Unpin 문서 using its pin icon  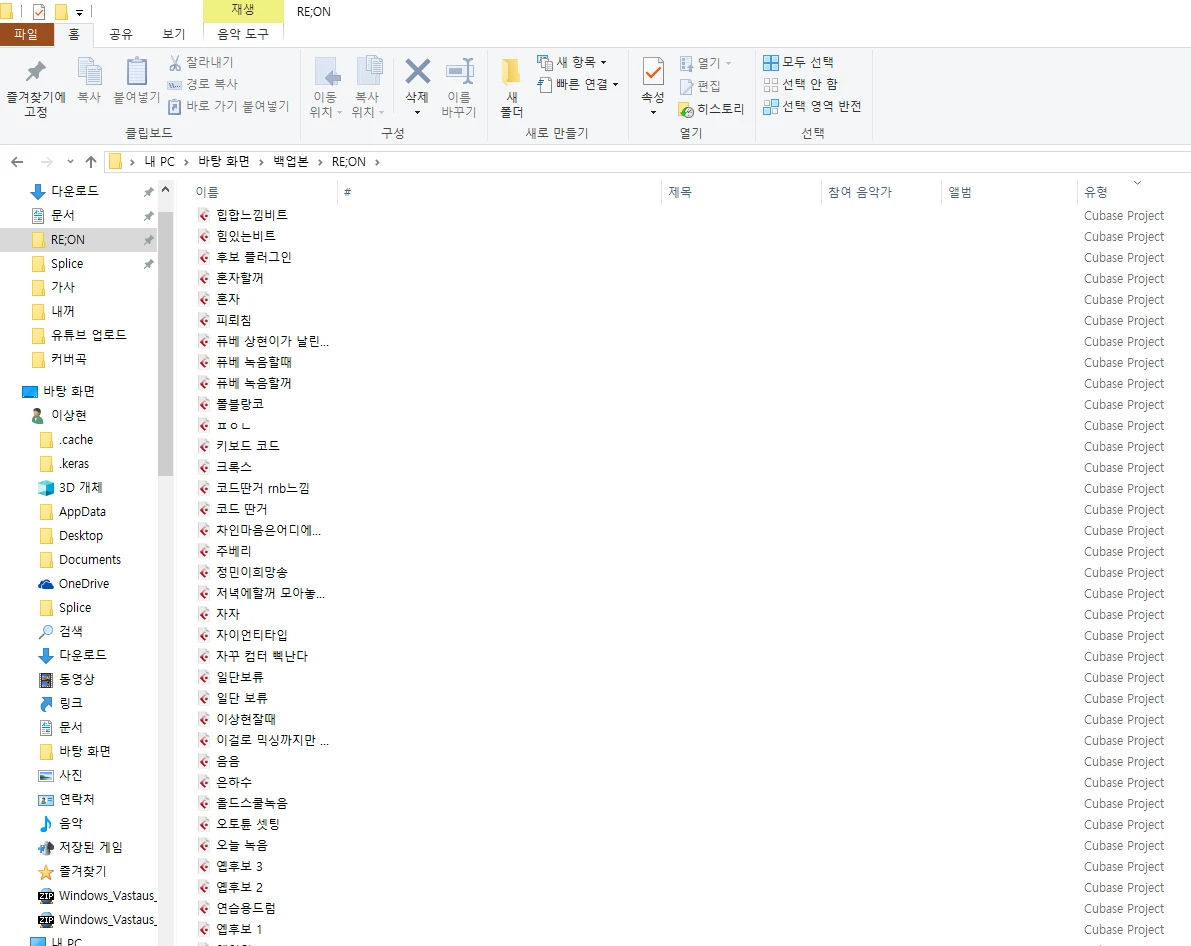(x=149, y=216)
